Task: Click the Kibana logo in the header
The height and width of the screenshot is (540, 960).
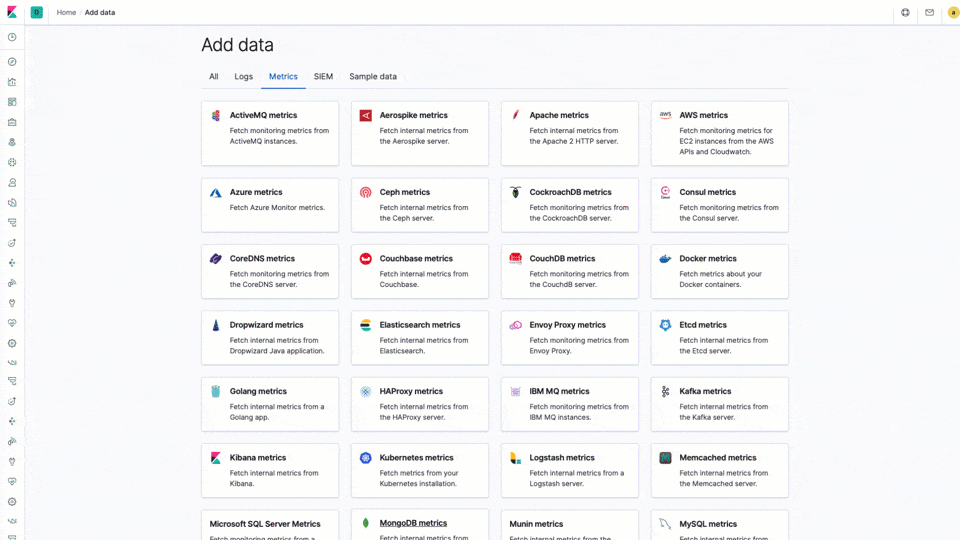Action: click(12, 12)
